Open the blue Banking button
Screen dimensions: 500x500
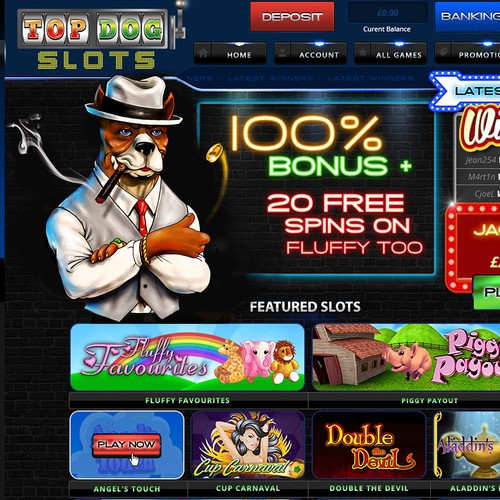click(468, 17)
